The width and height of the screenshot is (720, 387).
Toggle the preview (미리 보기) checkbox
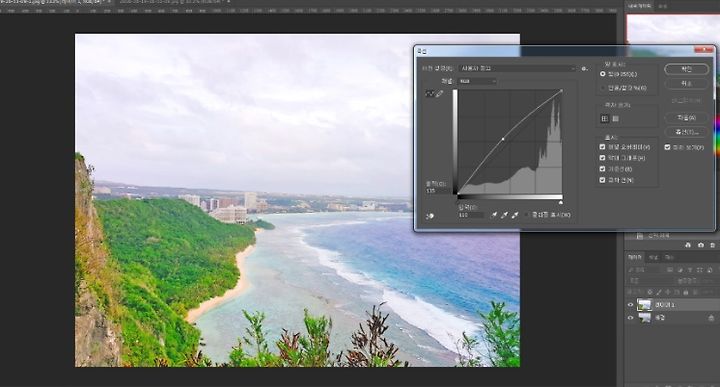pos(667,147)
